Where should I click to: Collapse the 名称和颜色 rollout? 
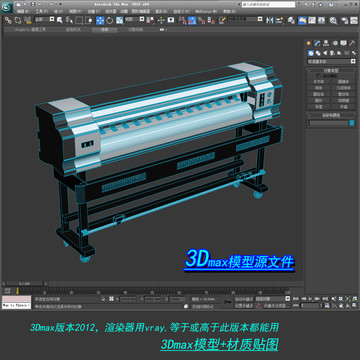[x=331, y=115]
